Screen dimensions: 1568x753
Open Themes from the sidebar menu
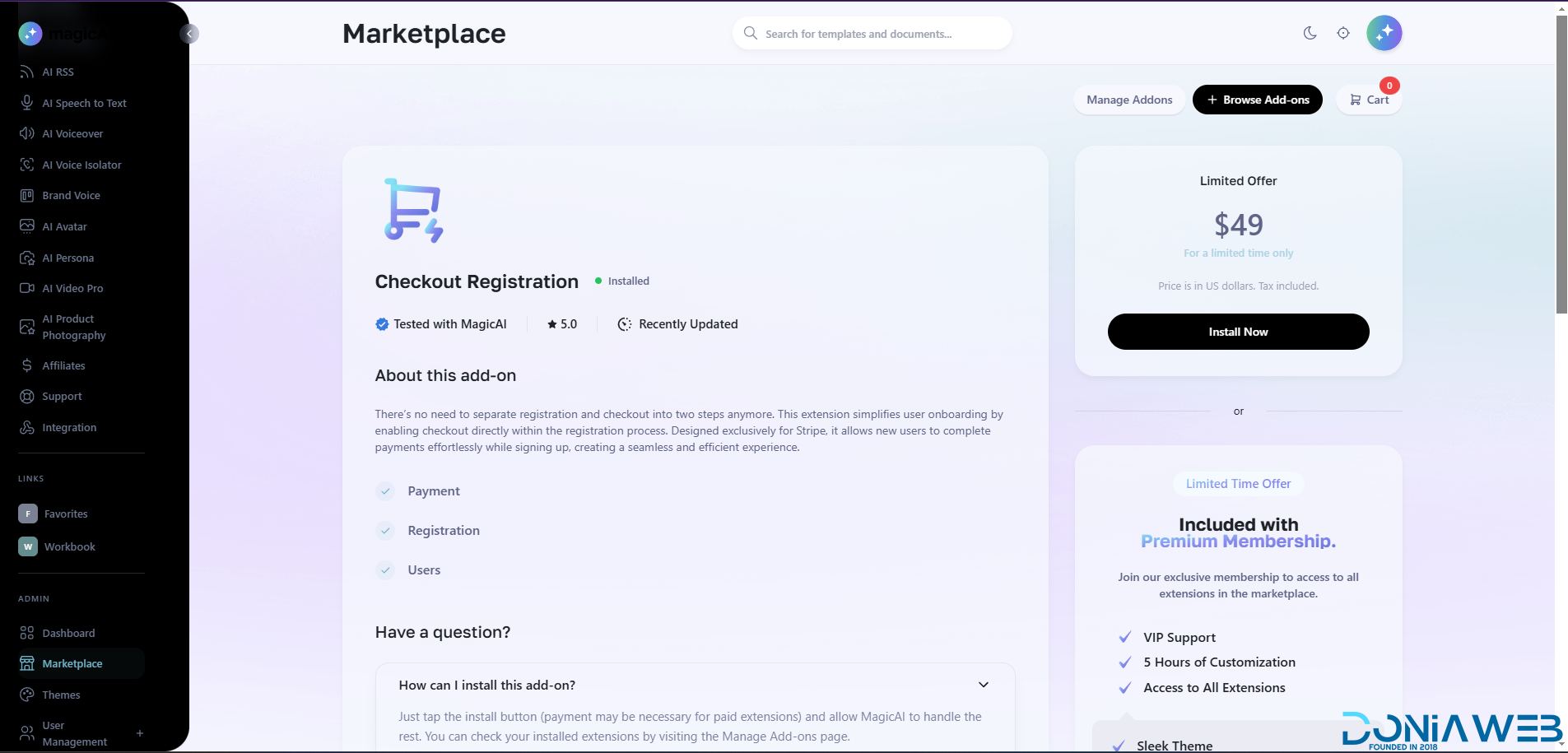click(61, 695)
